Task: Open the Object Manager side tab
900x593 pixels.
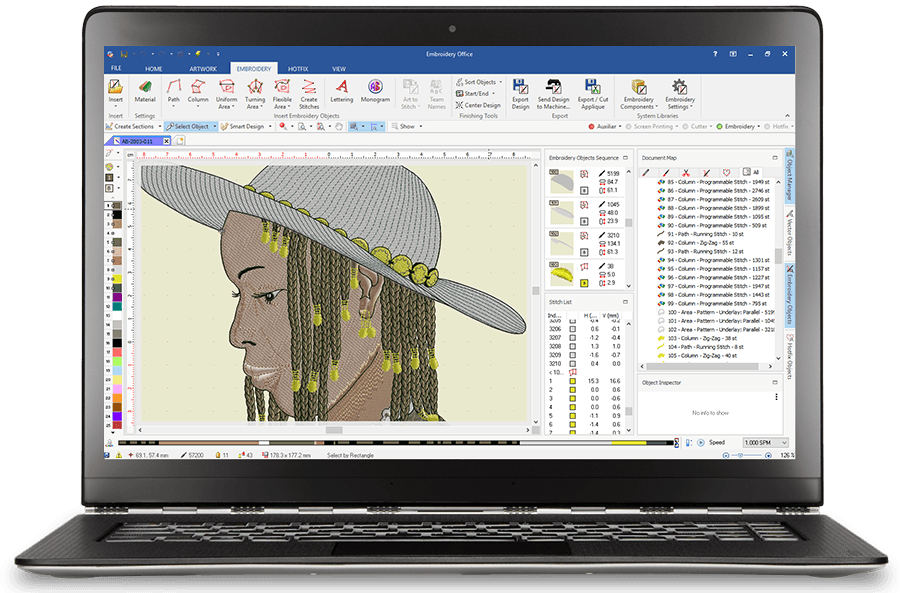Action: [790, 175]
